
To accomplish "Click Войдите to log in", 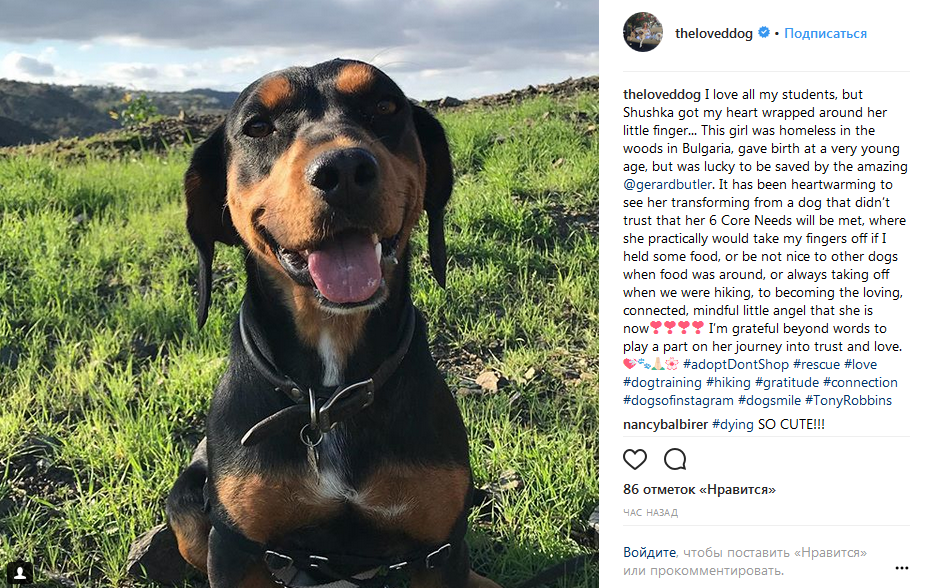I will (x=649, y=552).
